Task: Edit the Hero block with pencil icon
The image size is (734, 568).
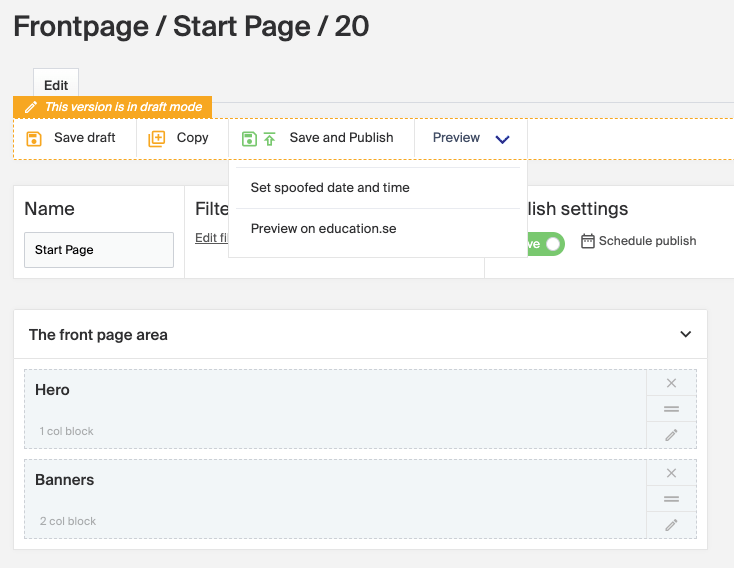Action: [x=671, y=434]
